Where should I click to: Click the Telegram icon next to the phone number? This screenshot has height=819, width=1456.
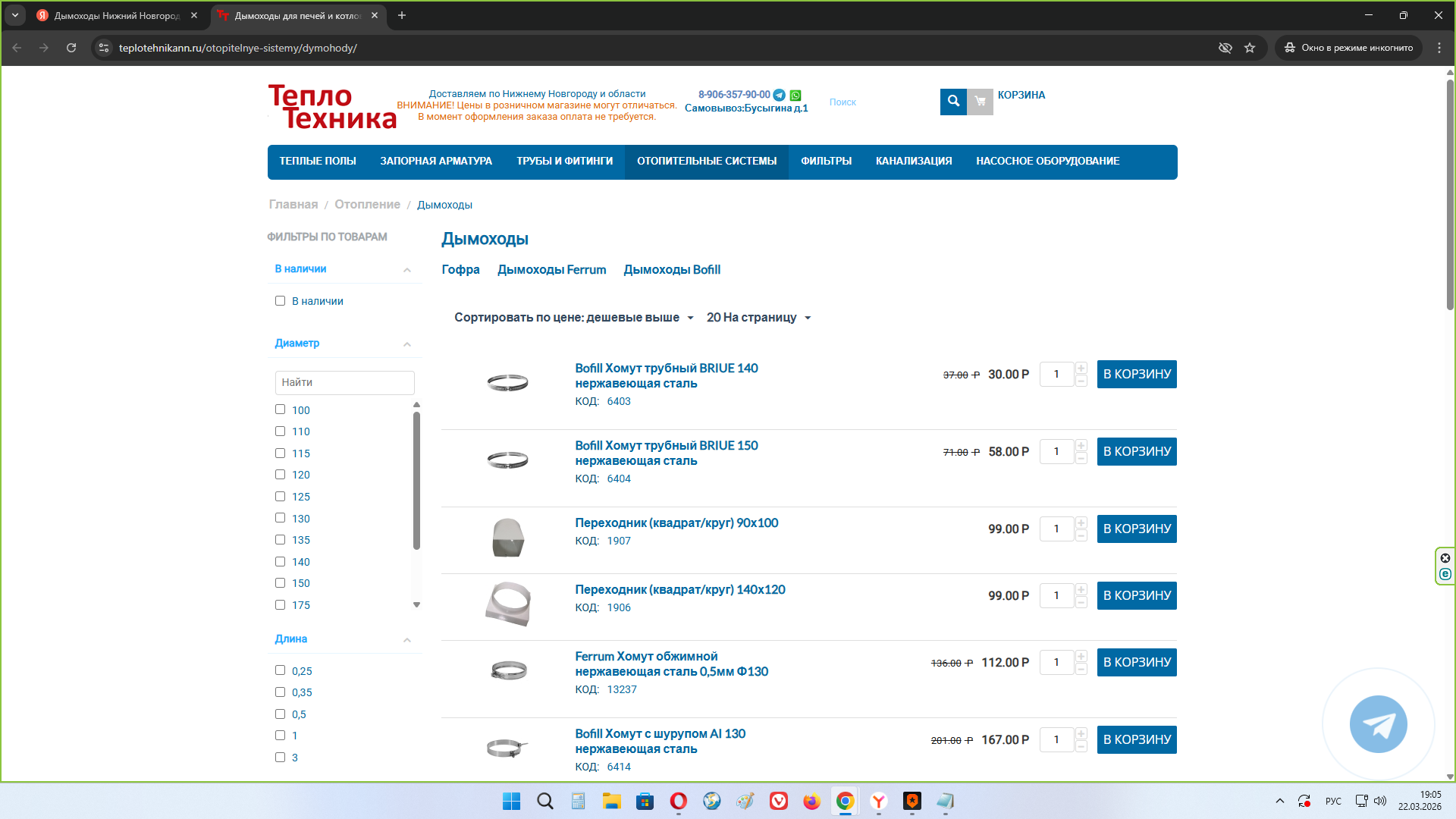779,95
